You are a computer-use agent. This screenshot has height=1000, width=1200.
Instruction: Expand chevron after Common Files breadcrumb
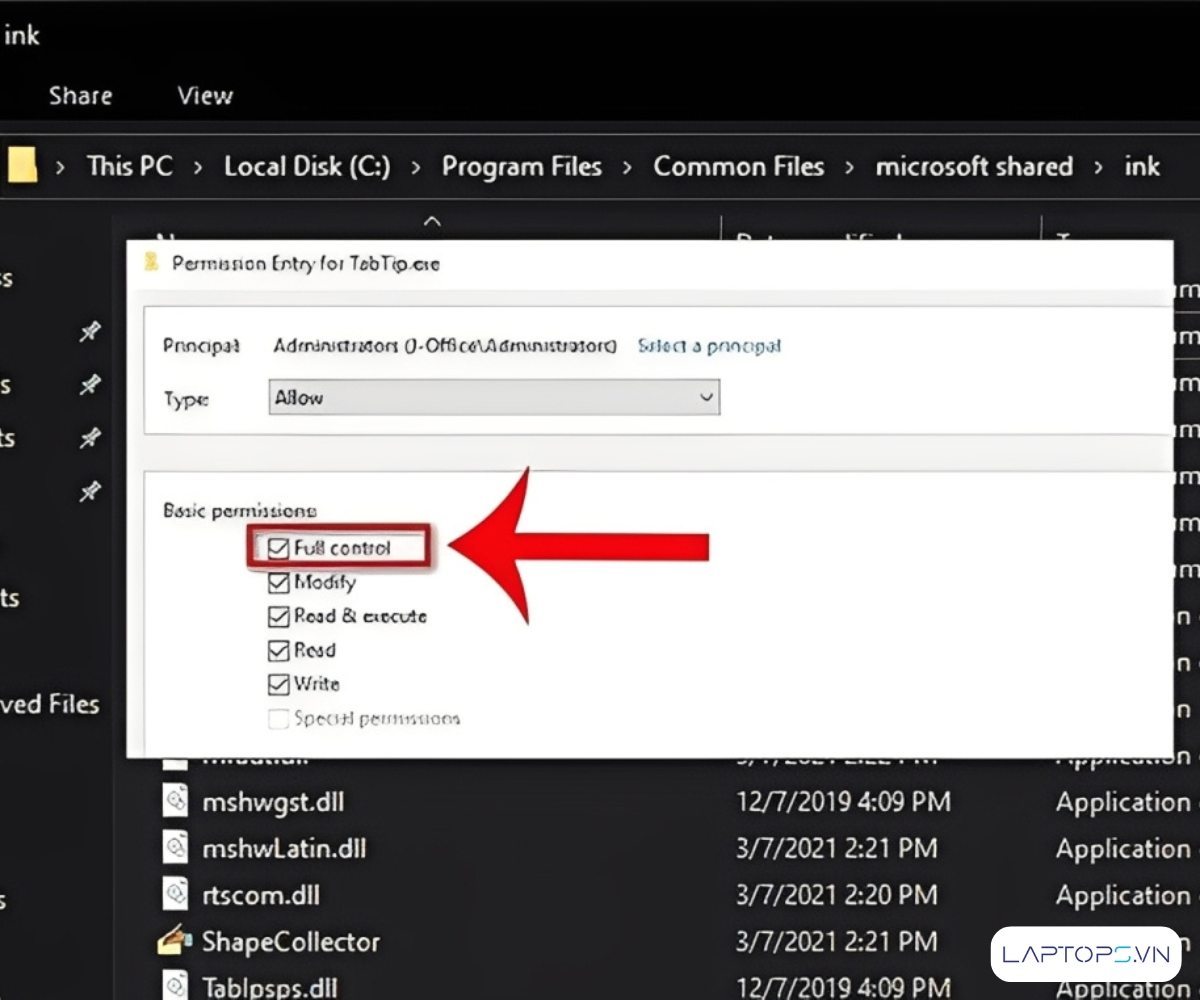[850, 167]
